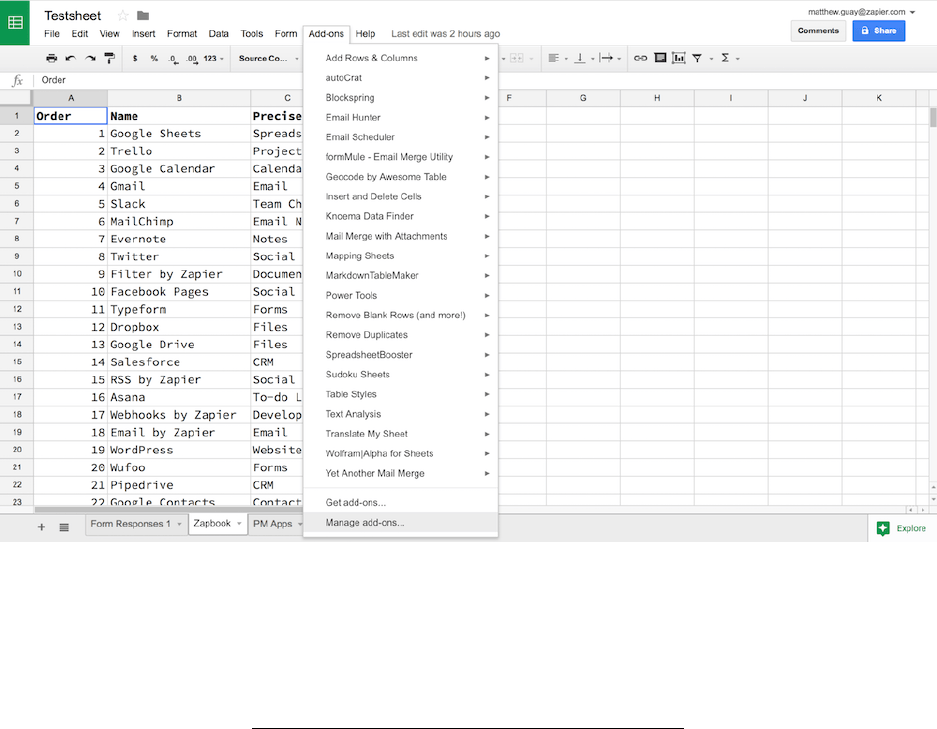Expand Wolfram|Alpha for Sheets submenu
937x729 pixels.
[400, 454]
